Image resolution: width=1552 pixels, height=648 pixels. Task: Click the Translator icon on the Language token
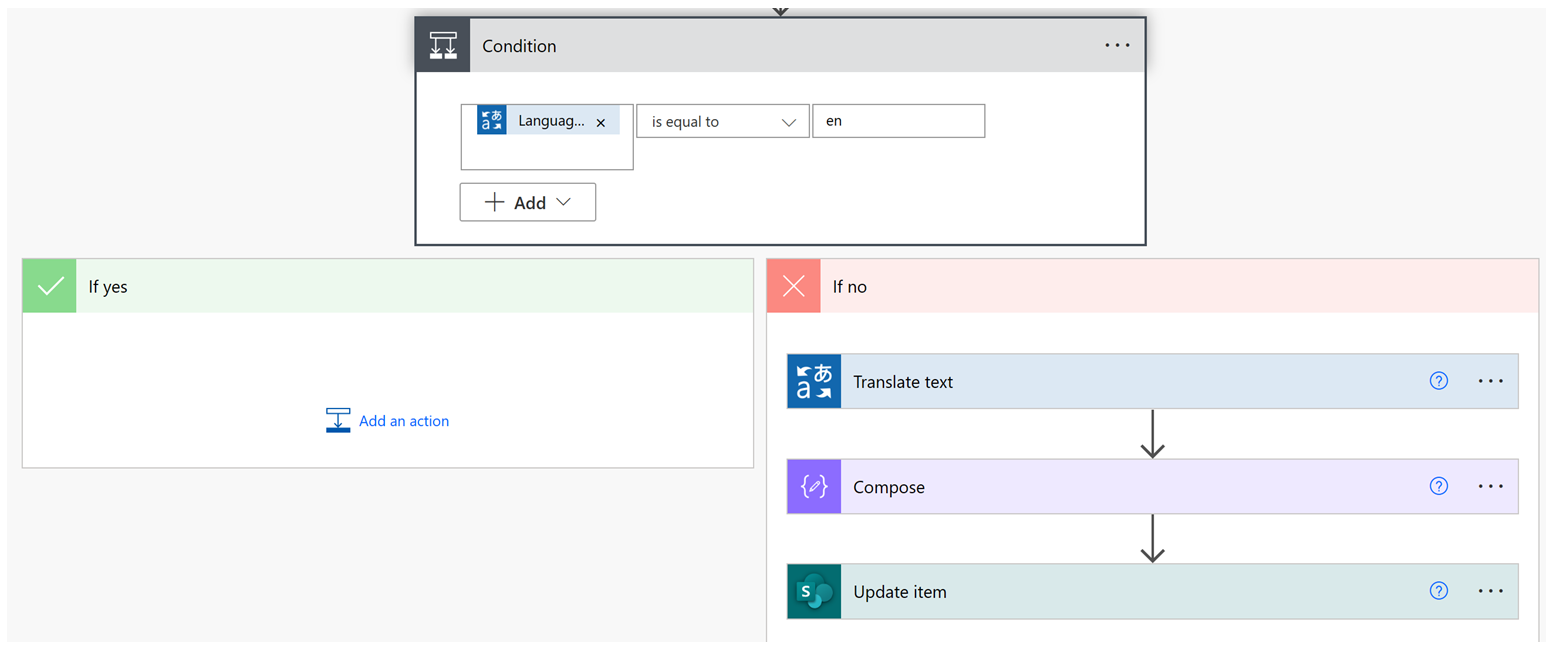pyautogui.click(x=491, y=119)
